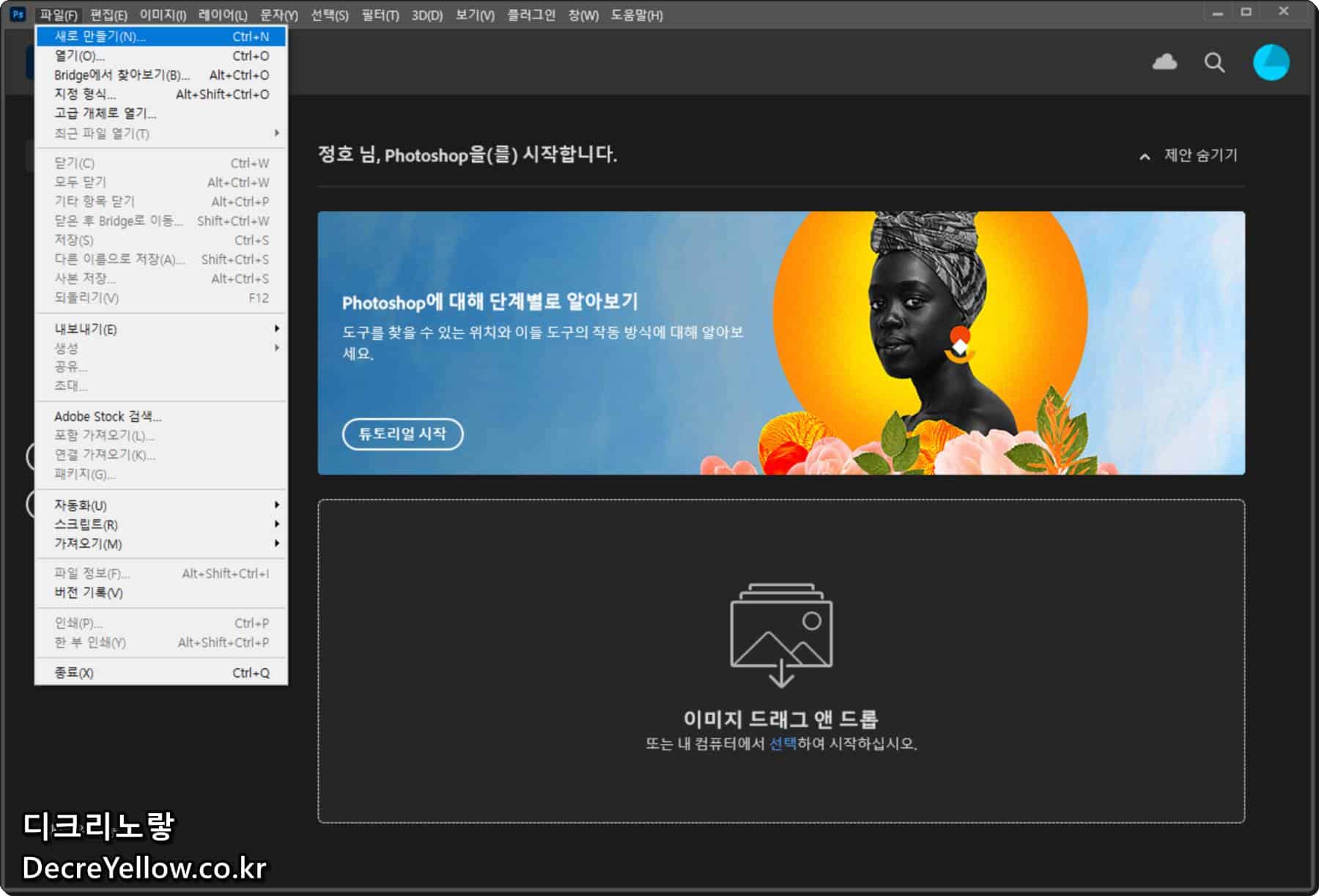Click the 한 부 인쇄(Y) entry
This screenshot has width=1319, height=896.
161,642
